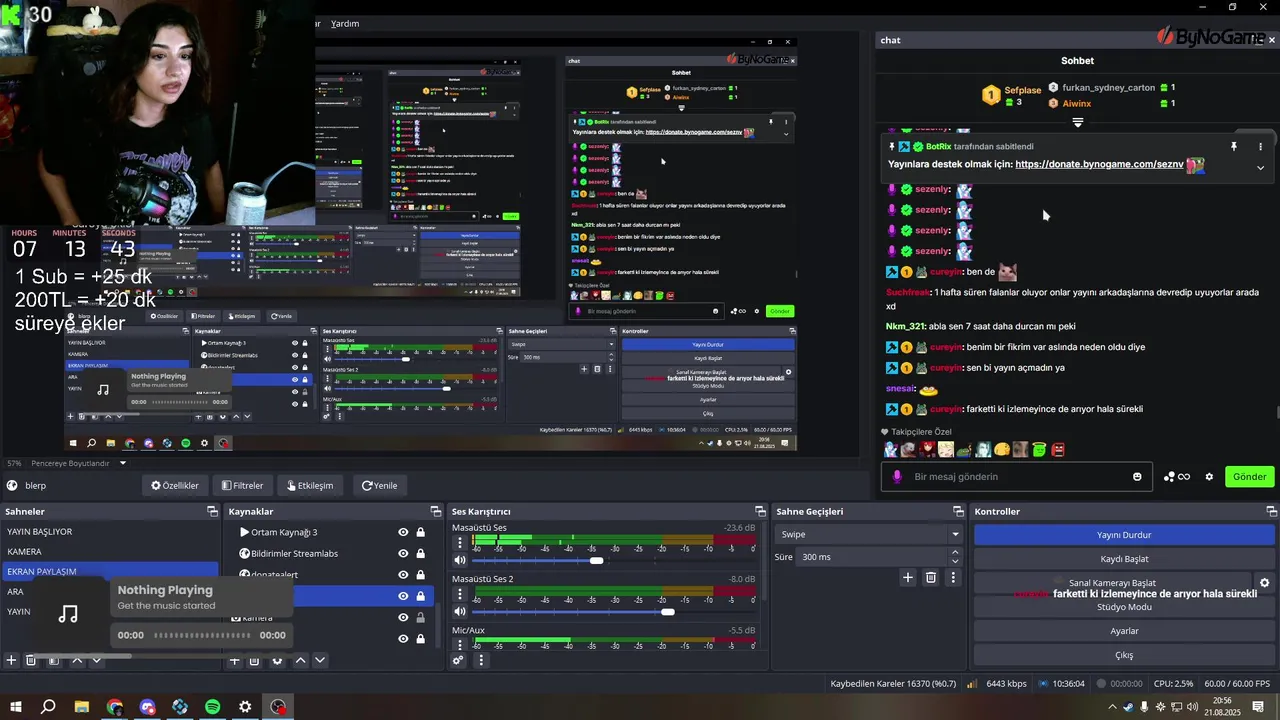
Task: Unlock the Ortam Kaynağı 3 source
Action: [420, 532]
